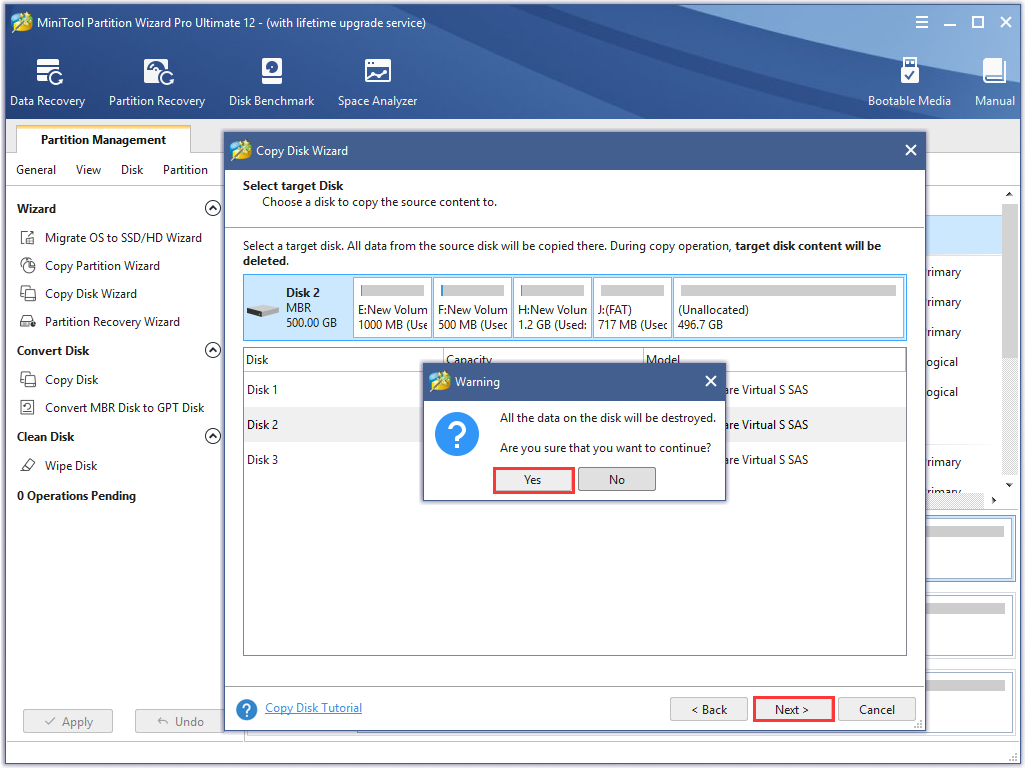Open the Manual
Image resolution: width=1025 pixels, height=769 pixels.
pyautogui.click(x=994, y=82)
